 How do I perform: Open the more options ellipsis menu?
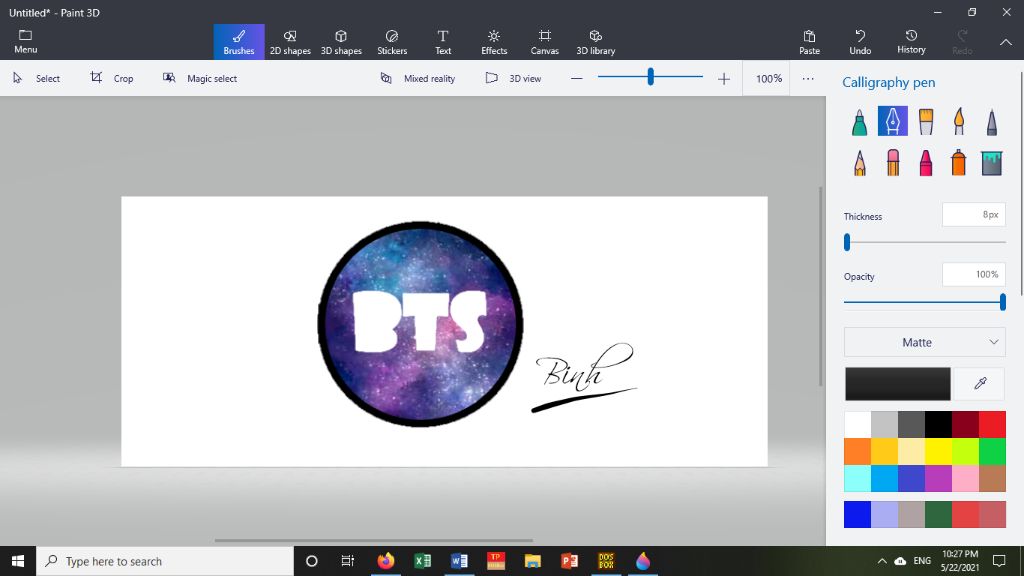808,78
